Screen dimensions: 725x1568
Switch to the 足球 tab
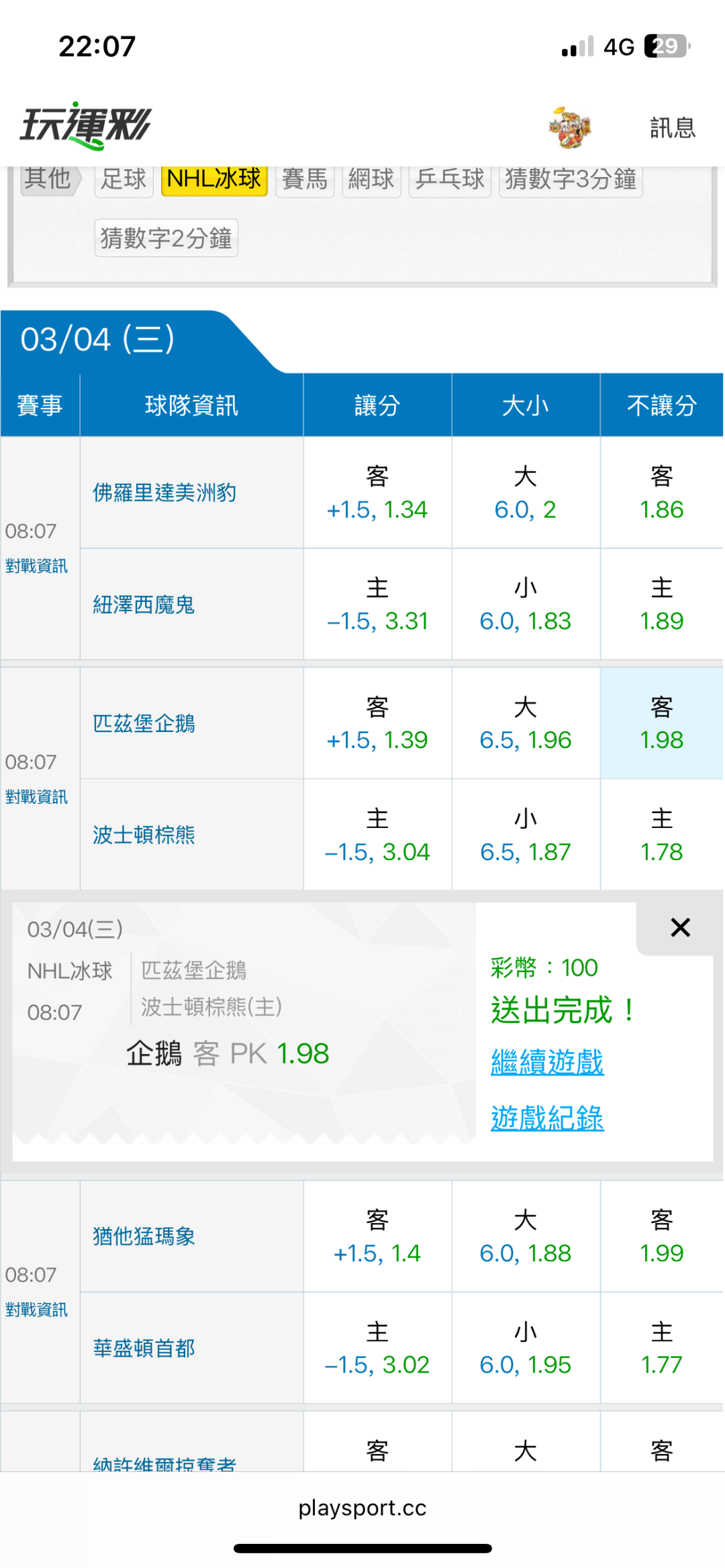124,179
